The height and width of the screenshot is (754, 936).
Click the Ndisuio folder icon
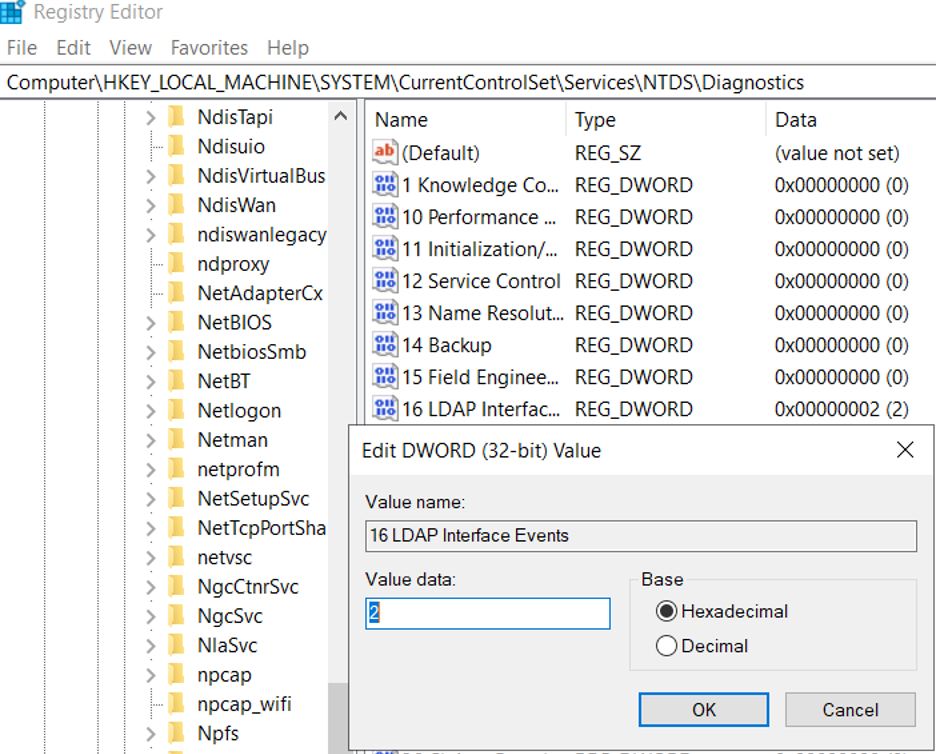click(x=176, y=146)
